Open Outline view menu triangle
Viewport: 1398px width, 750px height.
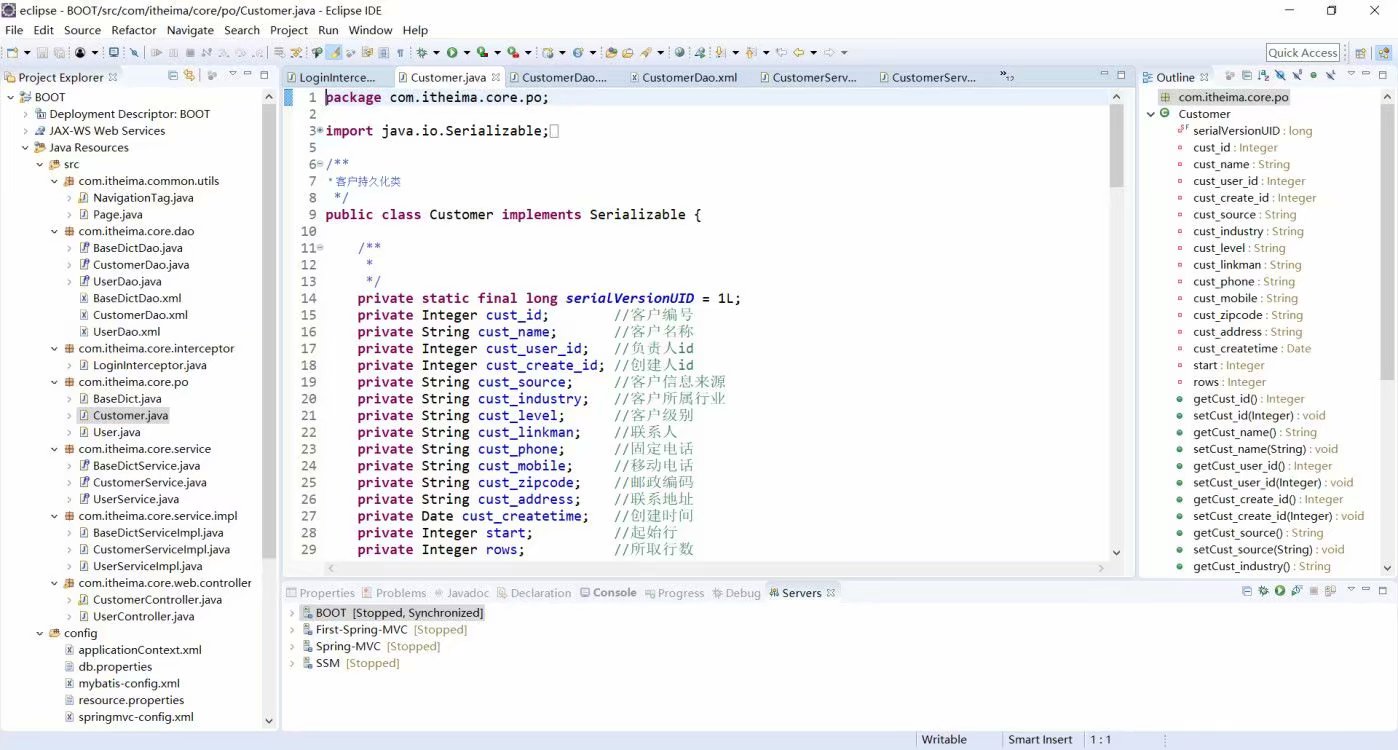1351,73
